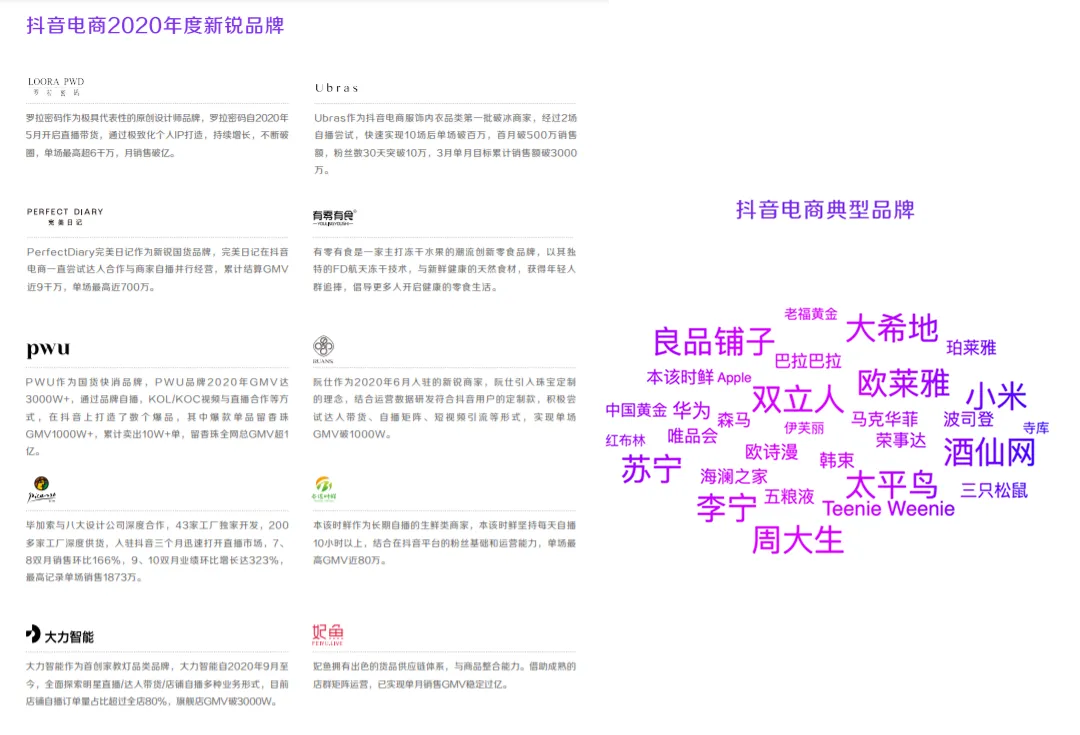Select the word 波司登
Viewport: 1080px width, 735px height.
tap(968, 420)
